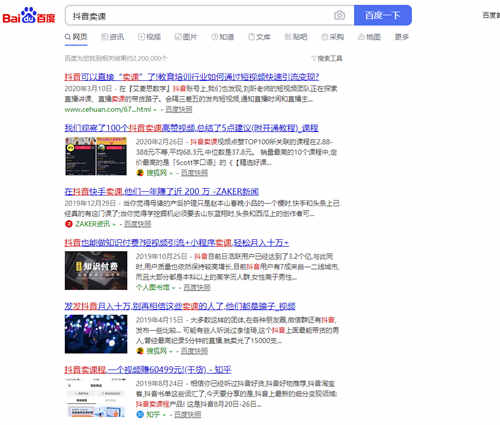
Task: Click the www.cehuan.com source URL
Action: pos(108,109)
